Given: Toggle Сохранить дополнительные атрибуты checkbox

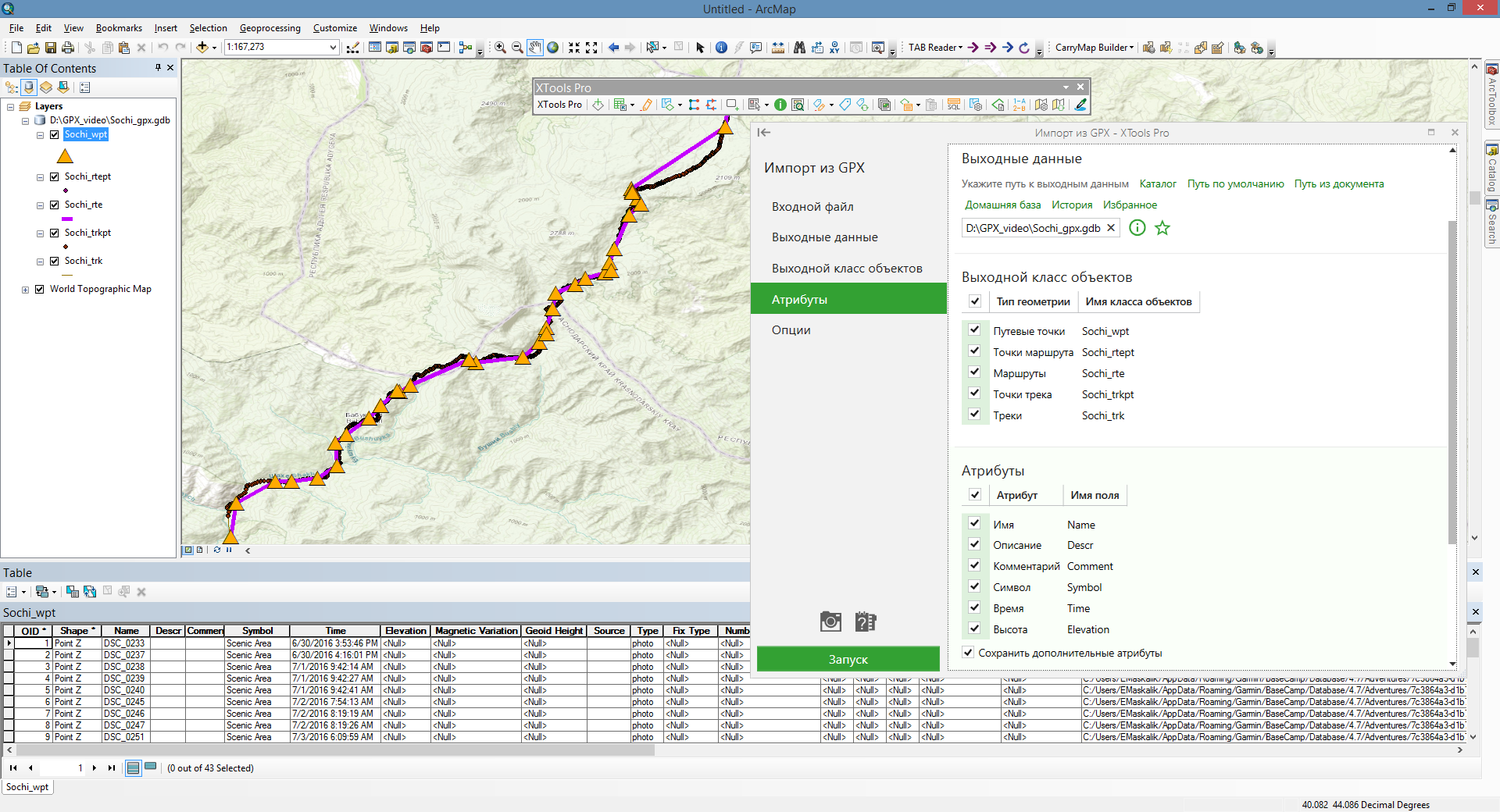Looking at the screenshot, I should 969,653.
